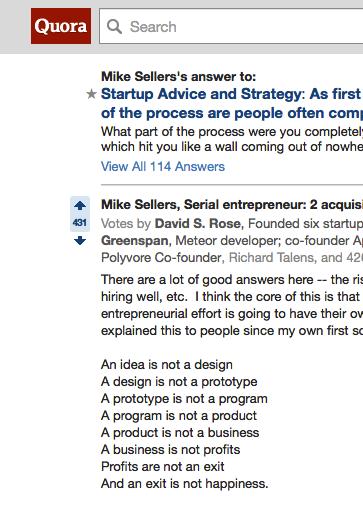
Task: Open the Greenspan voter profile
Action: [x=134, y=240]
